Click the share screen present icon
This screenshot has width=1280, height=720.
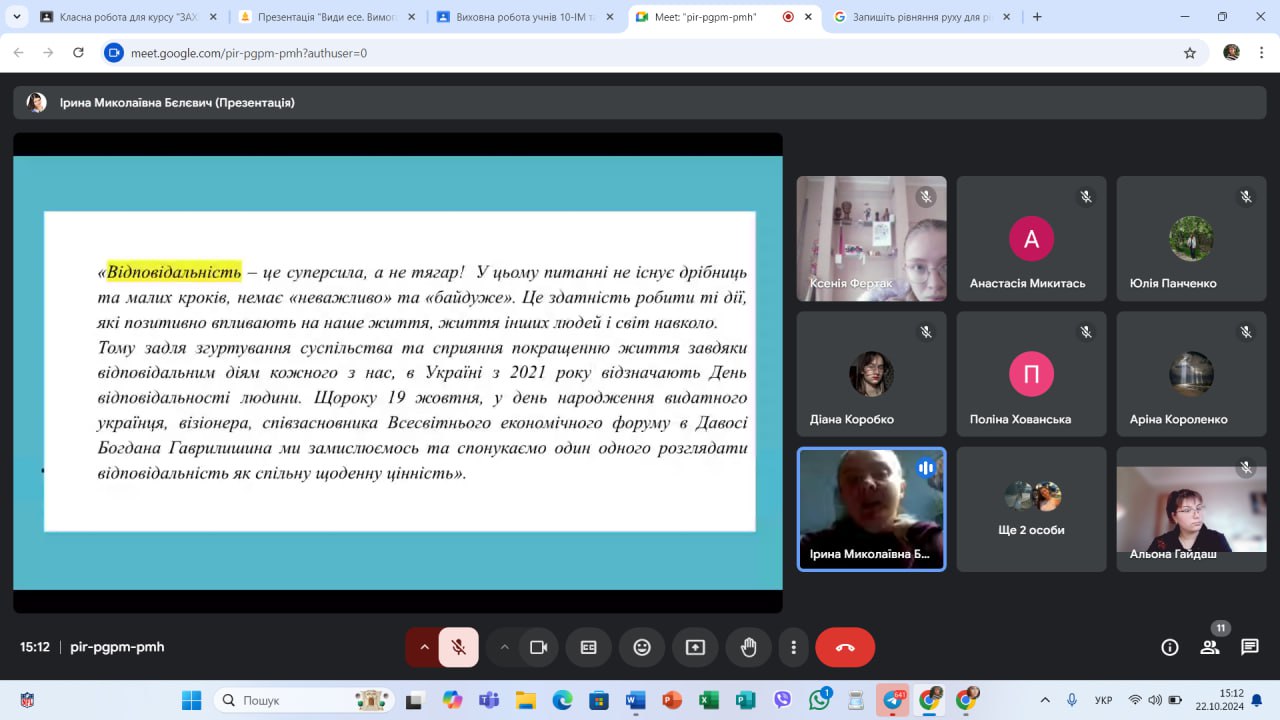tap(695, 647)
